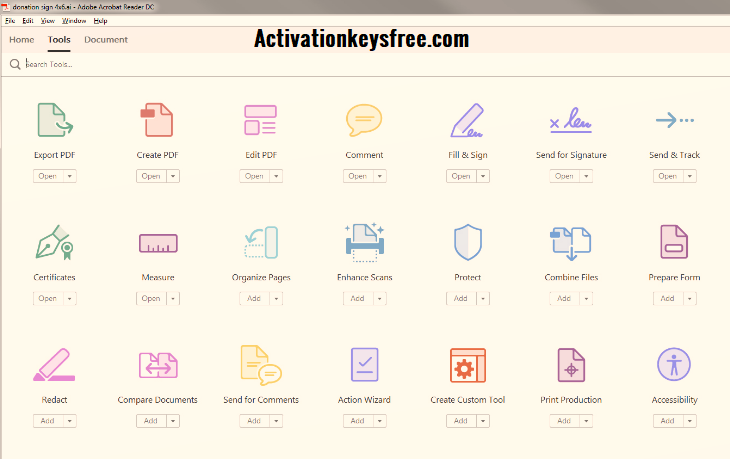
Task: Expand the Action Wizard Add dropdown arrow
Action: click(x=380, y=421)
